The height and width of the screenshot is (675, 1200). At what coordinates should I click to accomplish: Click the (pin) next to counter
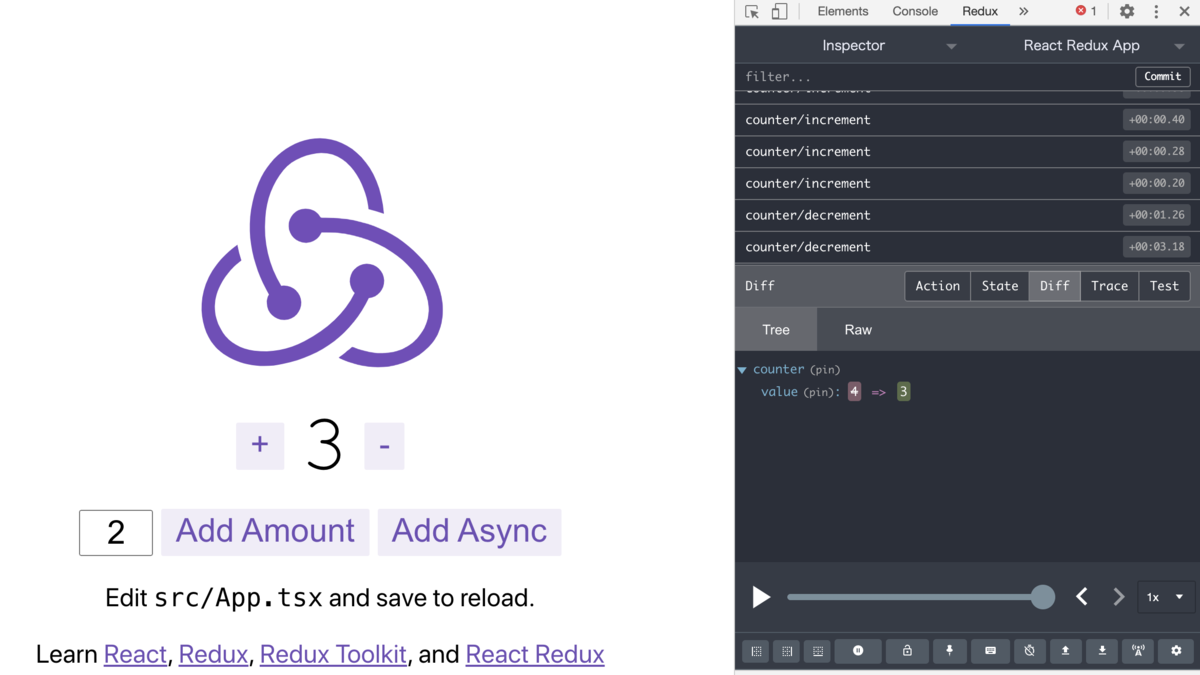pos(825,370)
